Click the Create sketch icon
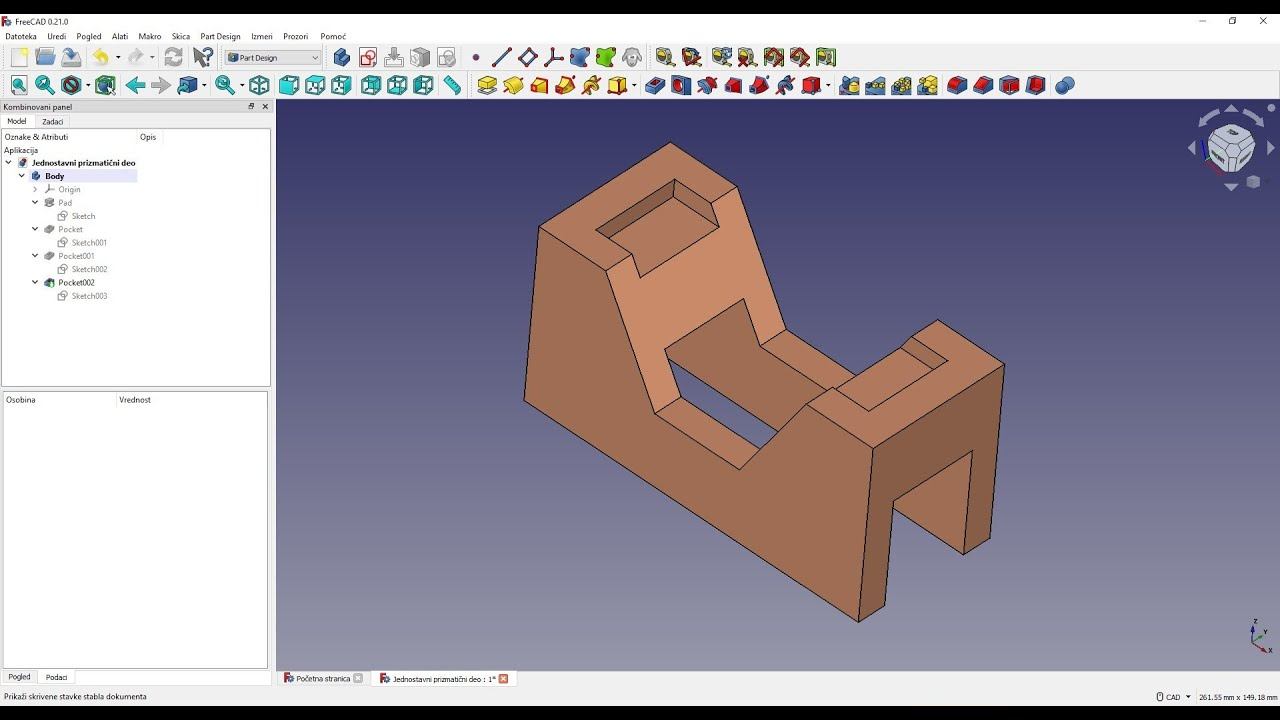 coord(368,58)
